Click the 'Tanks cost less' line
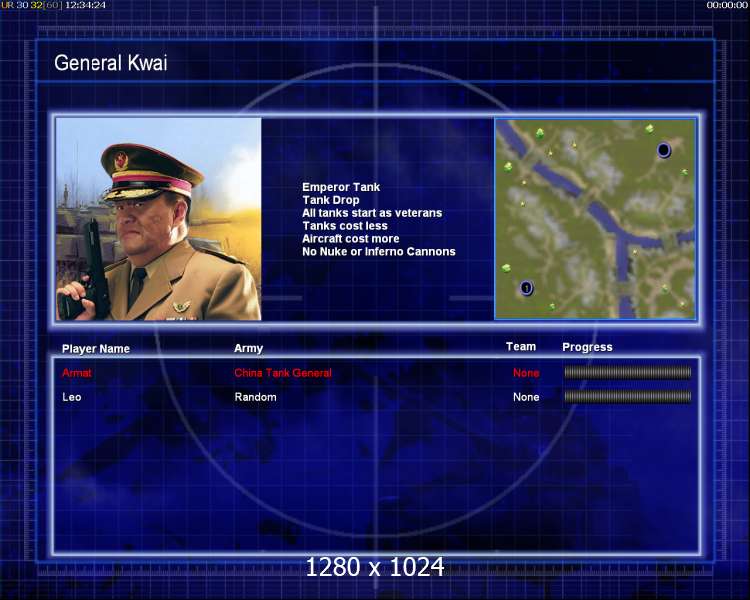This screenshot has width=750, height=600. point(345,226)
